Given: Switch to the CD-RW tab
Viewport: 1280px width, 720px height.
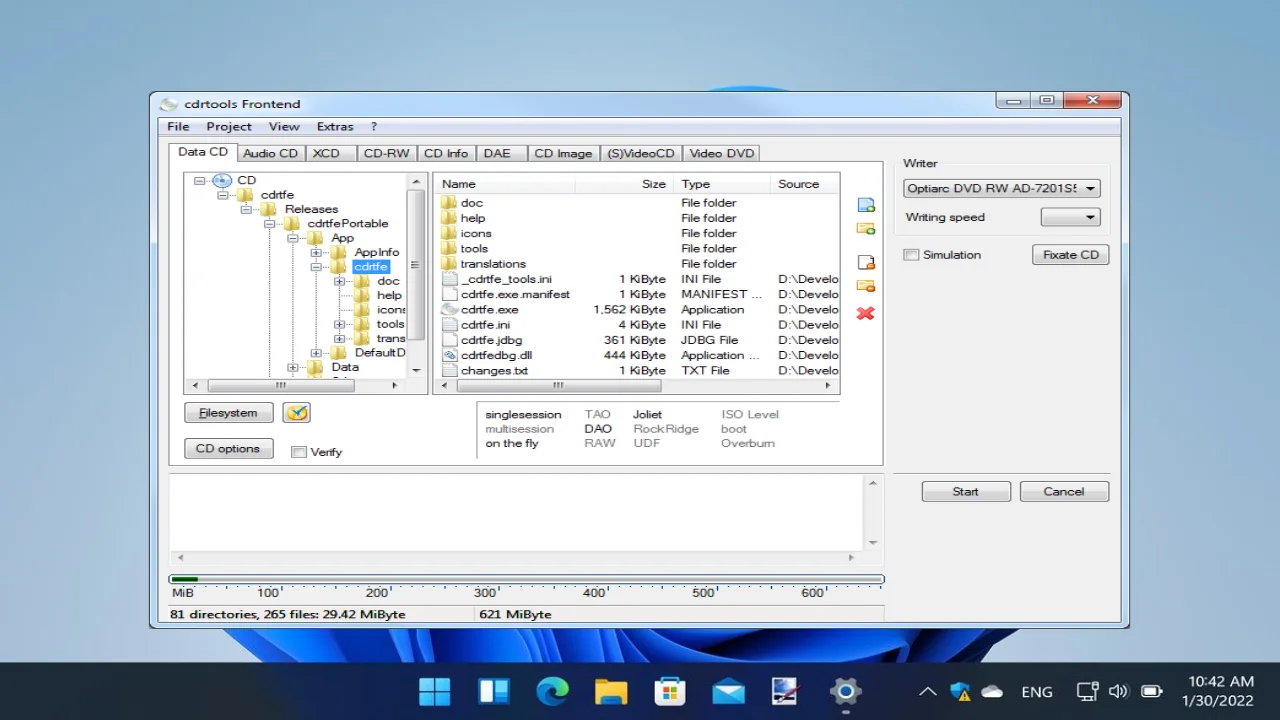Looking at the screenshot, I should coord(386,153).
